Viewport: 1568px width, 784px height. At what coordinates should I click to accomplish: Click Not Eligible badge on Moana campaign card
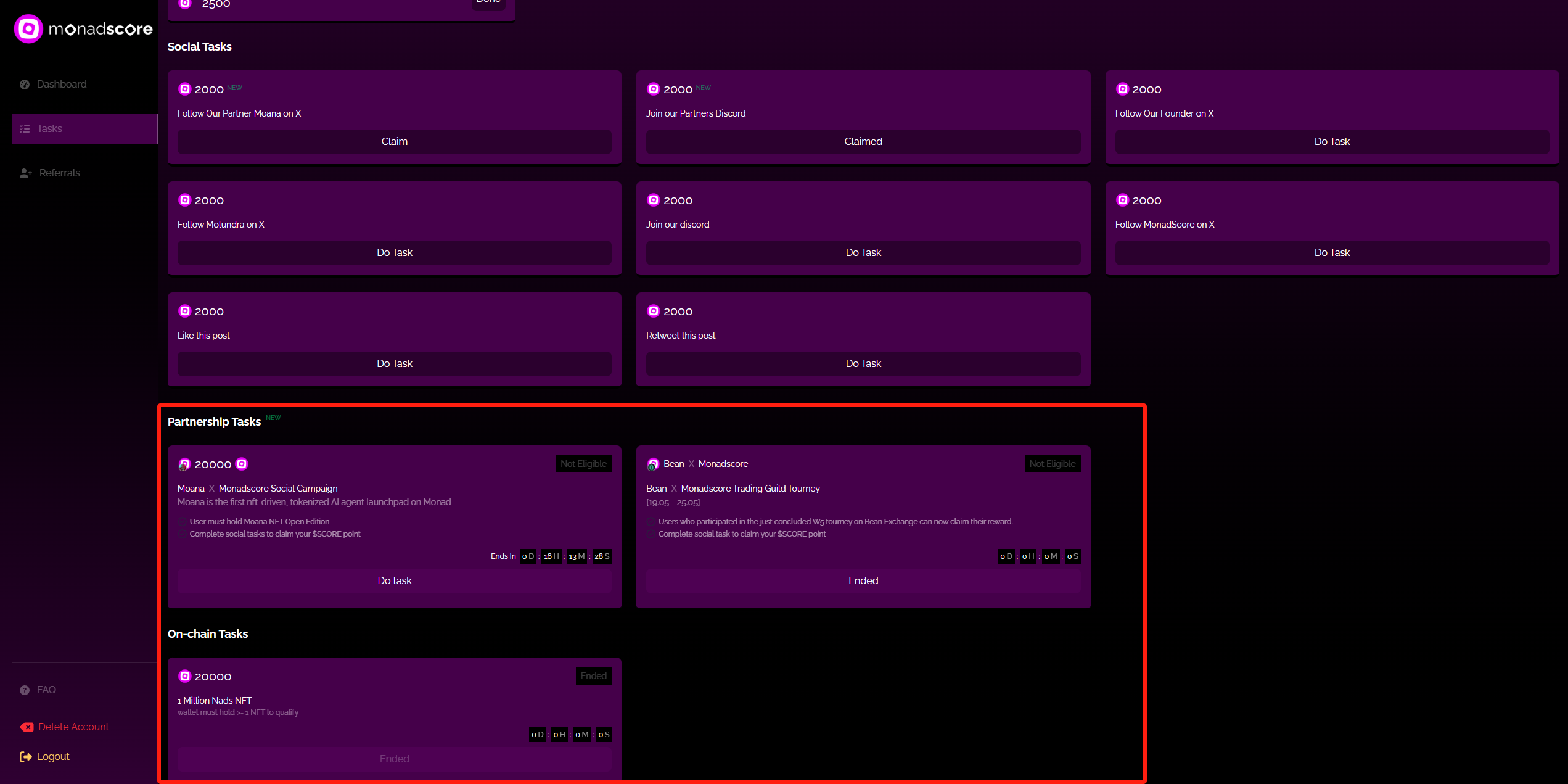(583, 464)
